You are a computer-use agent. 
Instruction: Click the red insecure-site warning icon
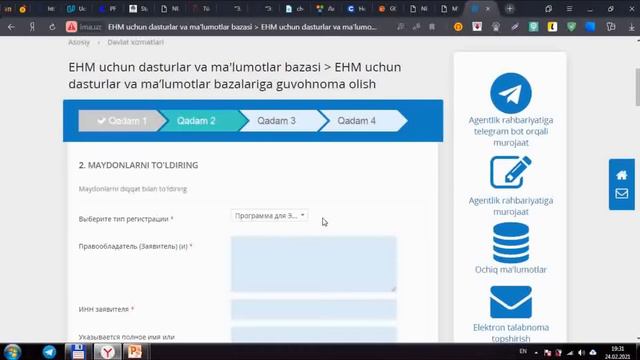pyautogui.click(x=71, y=27)
